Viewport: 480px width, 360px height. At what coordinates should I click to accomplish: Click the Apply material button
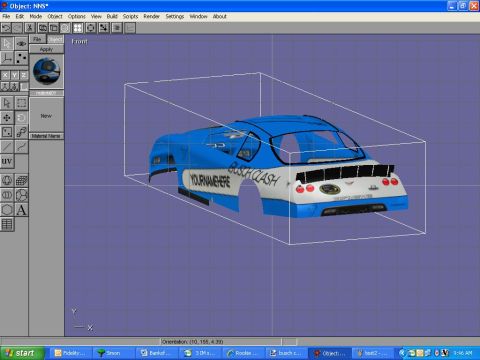[46, 49]
